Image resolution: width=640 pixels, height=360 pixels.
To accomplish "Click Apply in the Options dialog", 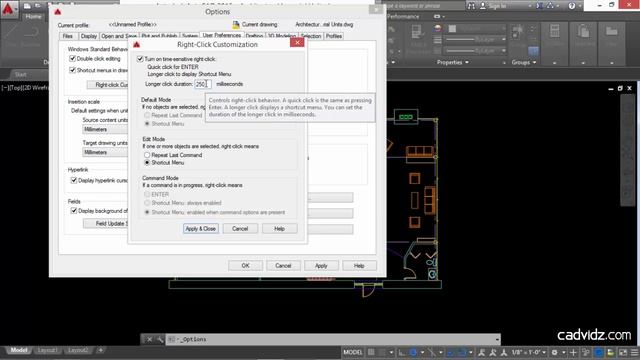I will (x=321, y=266).
